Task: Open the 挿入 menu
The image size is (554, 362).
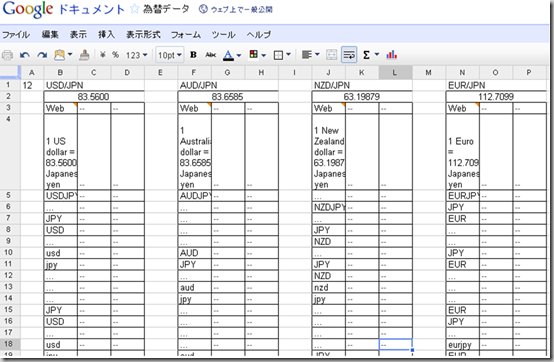Action: (x=106, y=35)
